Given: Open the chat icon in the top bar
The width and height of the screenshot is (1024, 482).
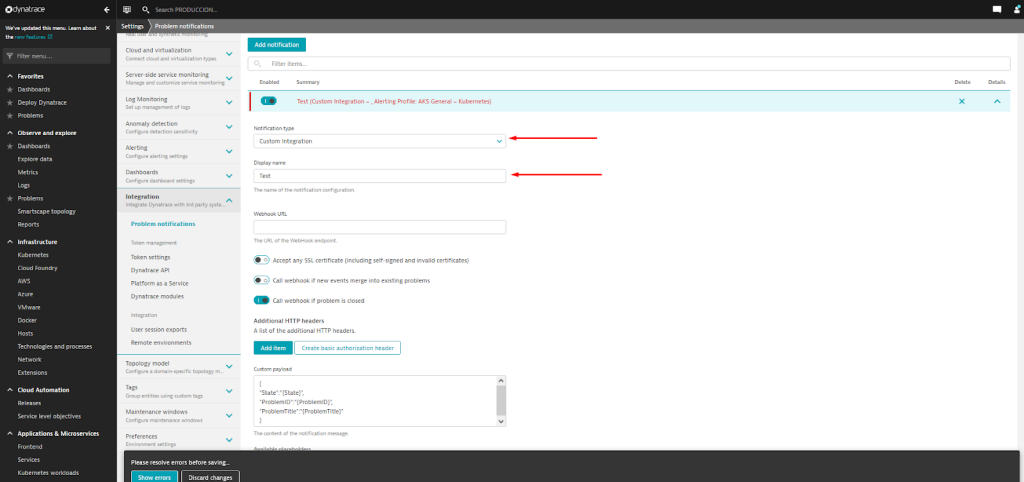Looking at the screenshot, I should (996, 9).
